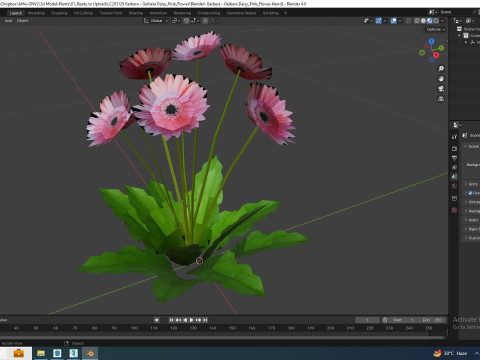Toggle snapping magnet in header
480x360 pixels.
click(186, 21)
